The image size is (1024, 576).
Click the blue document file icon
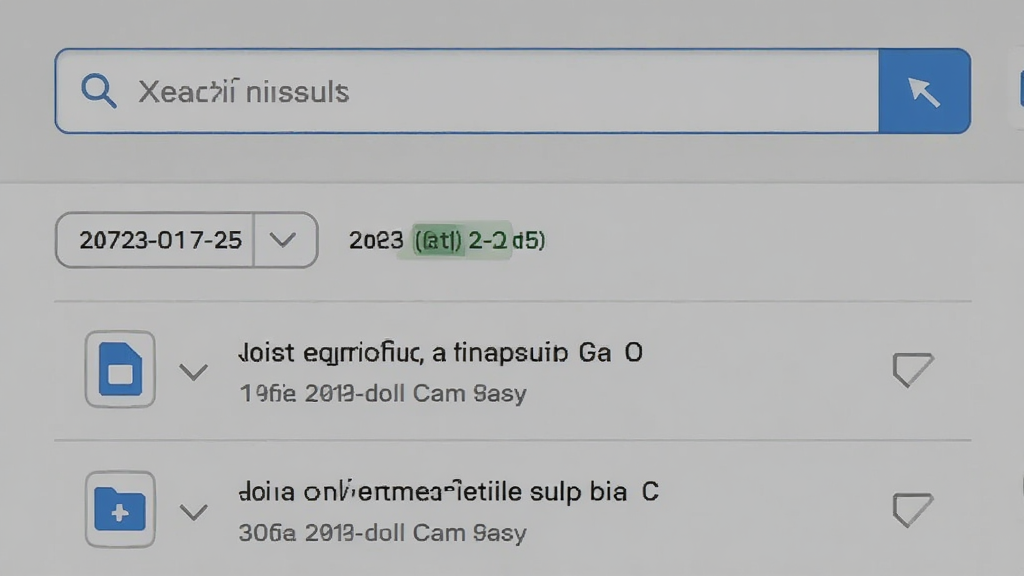120,369
